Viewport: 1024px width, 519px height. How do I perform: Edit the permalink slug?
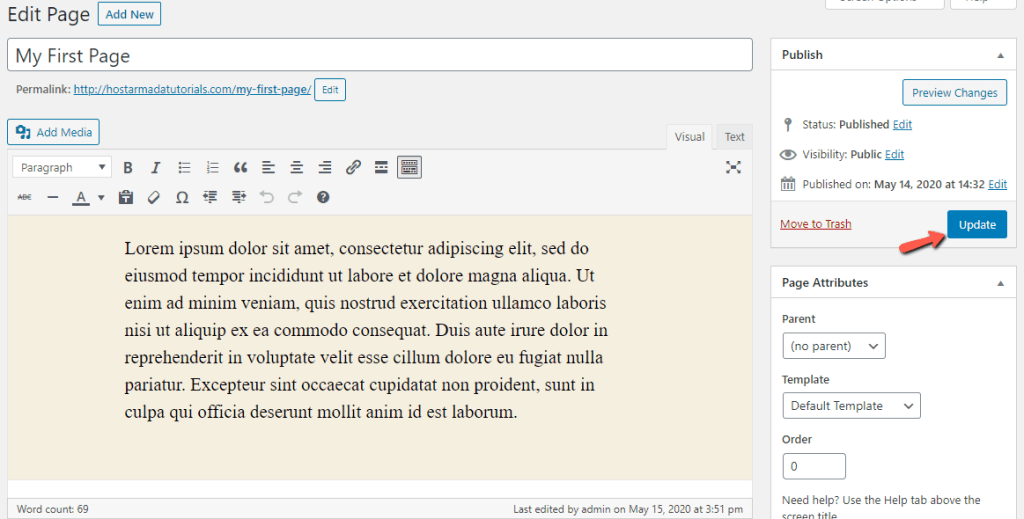click(x=330, y=89)
